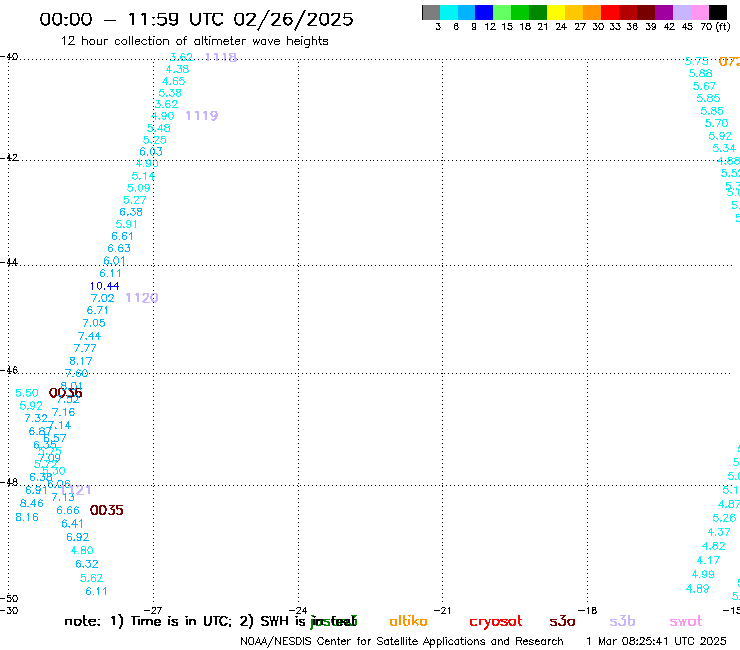Click the pink swatch above 70 ft

click(699, 12)
